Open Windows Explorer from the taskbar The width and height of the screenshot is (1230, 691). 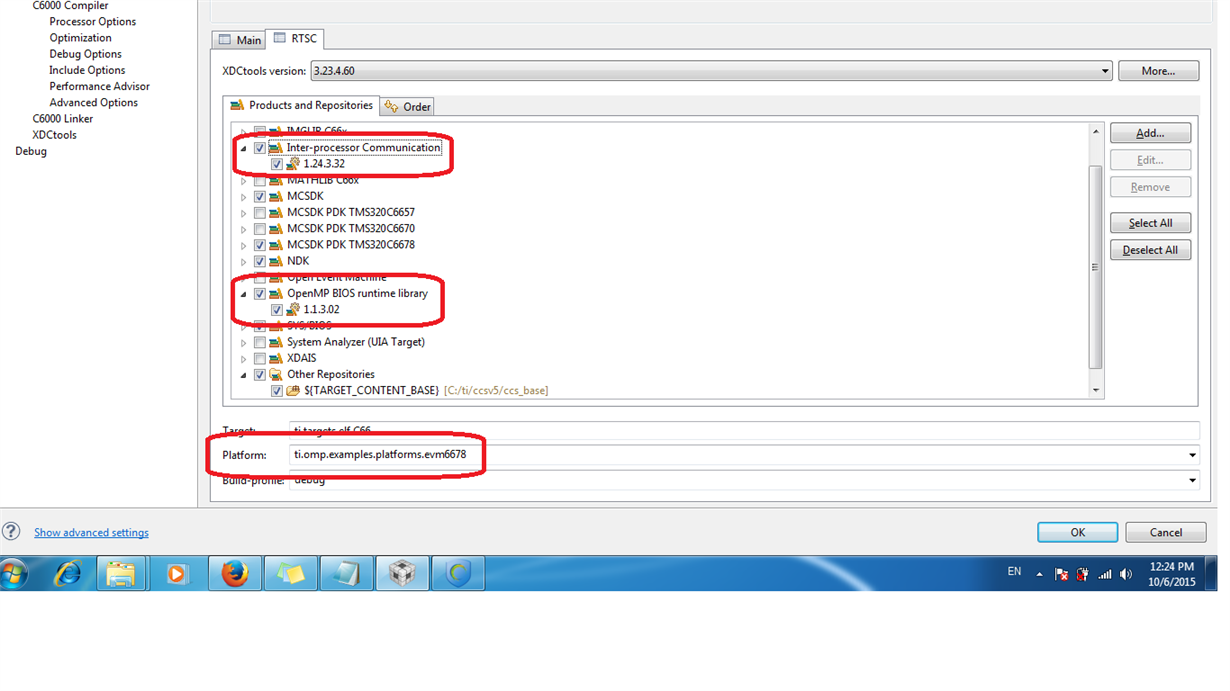[x=121, y=574]
